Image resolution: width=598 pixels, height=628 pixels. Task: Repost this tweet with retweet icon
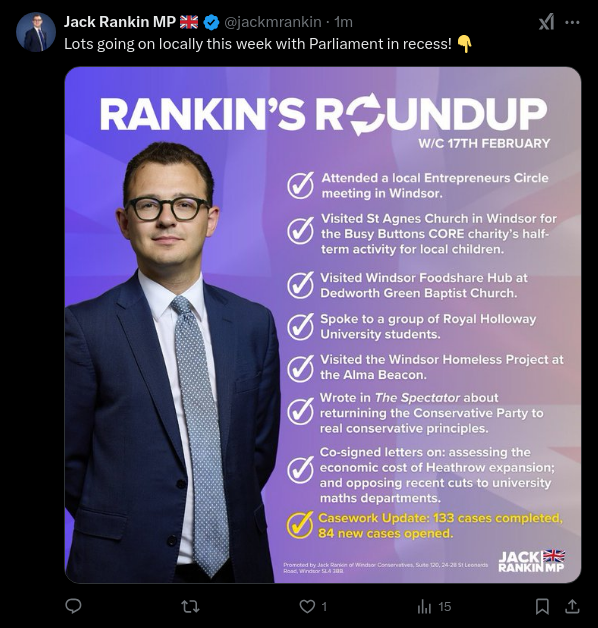tap(190, 607)
